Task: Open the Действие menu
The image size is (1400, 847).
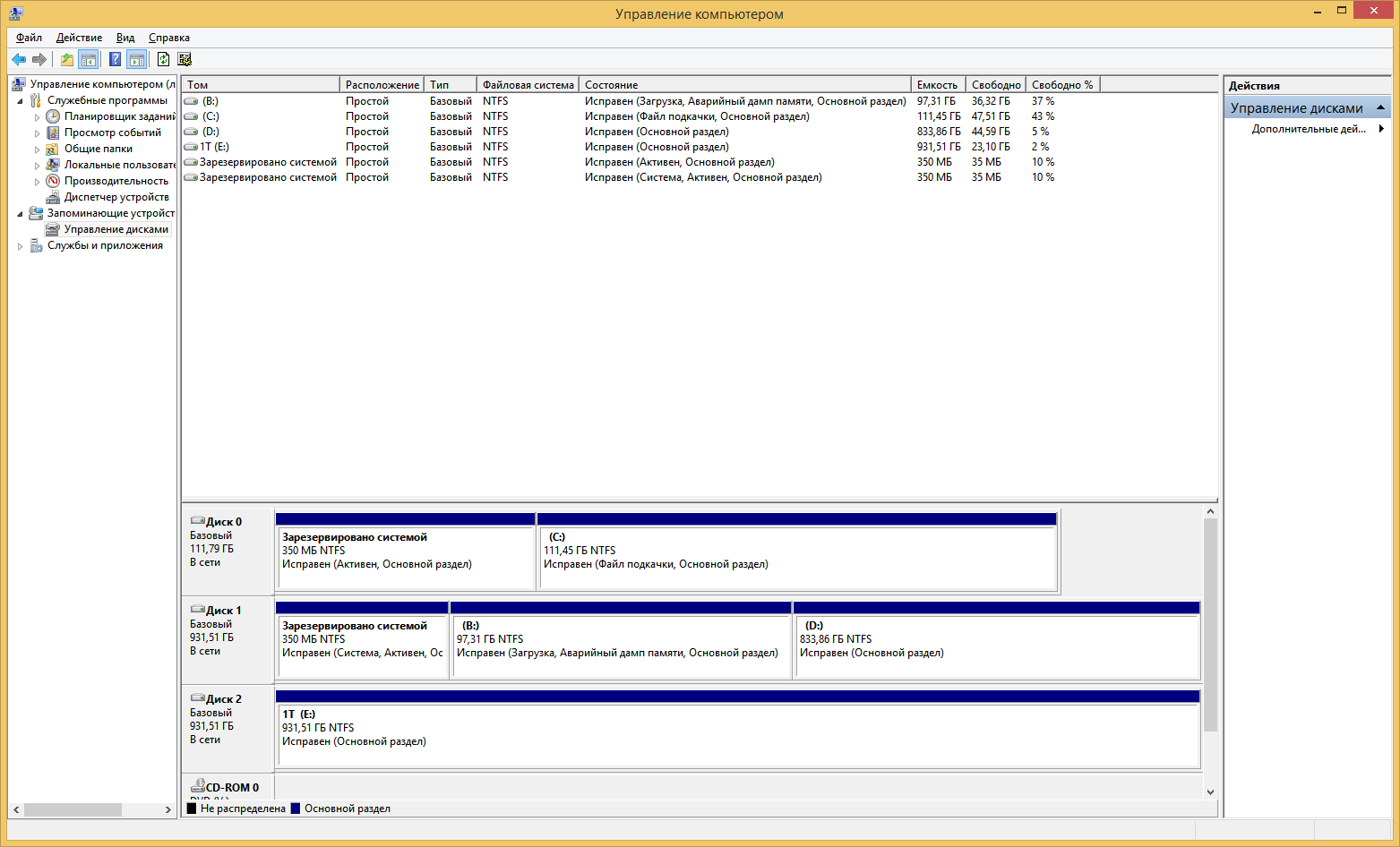Action: (79, 38)
